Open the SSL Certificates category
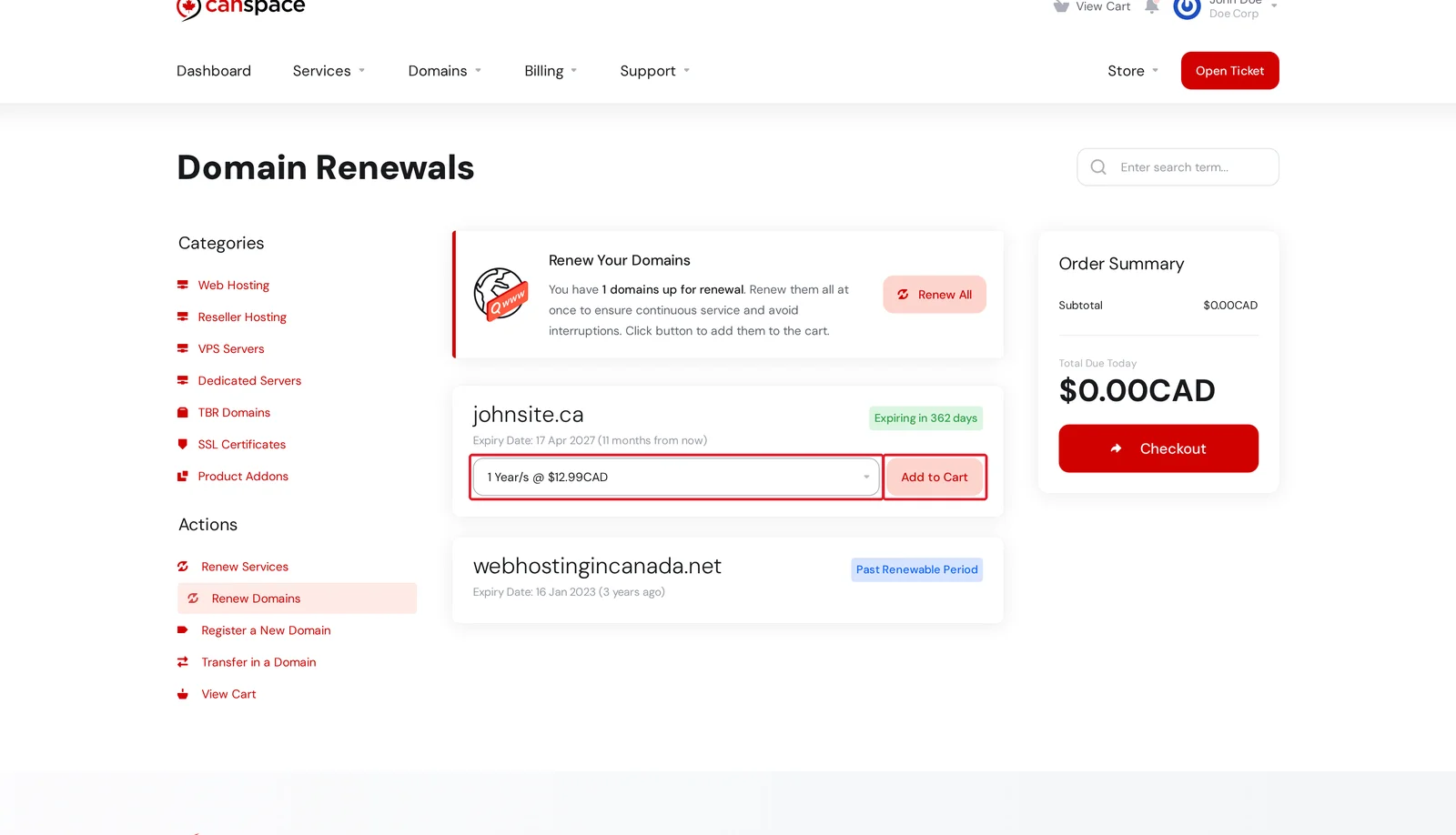Image resolution: width=1456 pixels, height=835 pixels. [x=242, y=444]
